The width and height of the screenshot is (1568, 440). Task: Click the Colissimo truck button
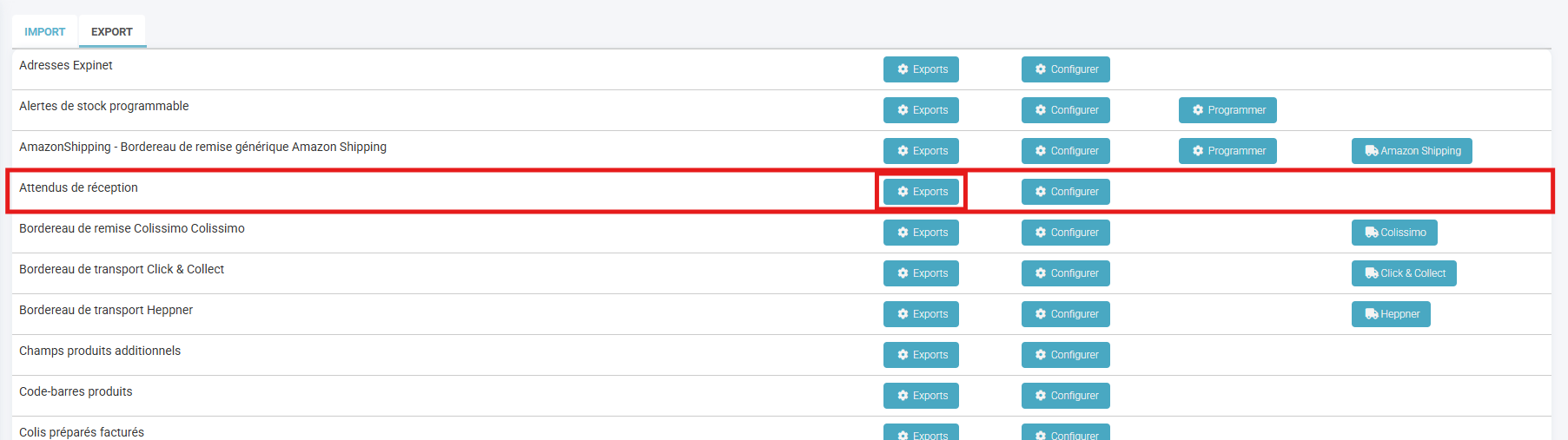[1393, 233]
